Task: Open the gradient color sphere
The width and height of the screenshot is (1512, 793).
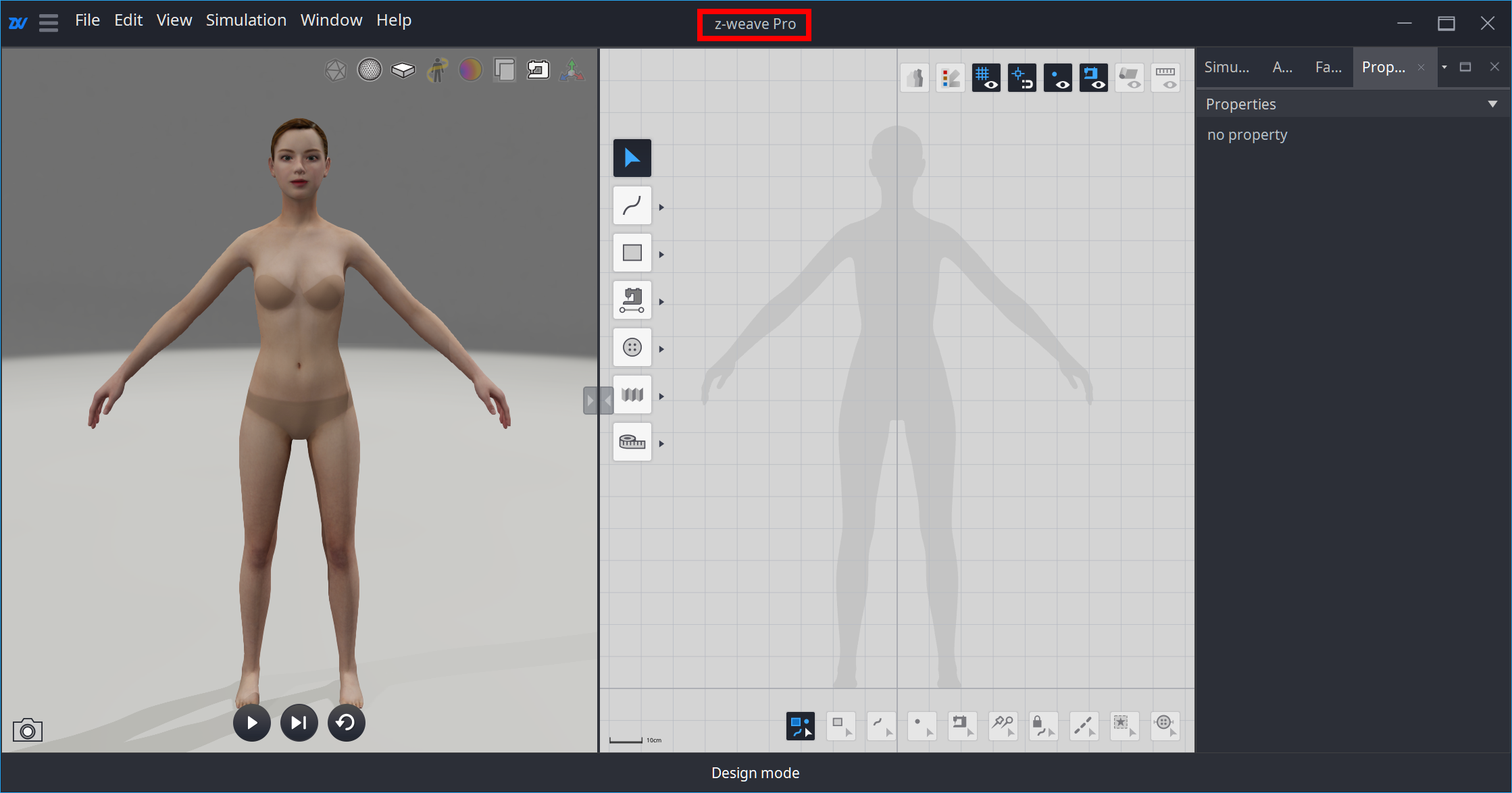Action: click(471, 70)
